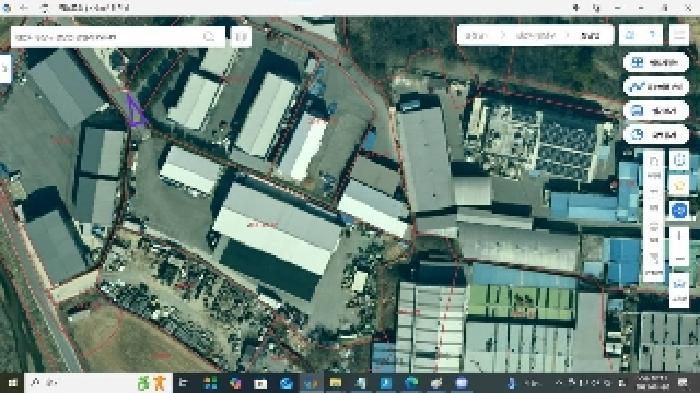Click the refresh icon in the title bar

44,8
